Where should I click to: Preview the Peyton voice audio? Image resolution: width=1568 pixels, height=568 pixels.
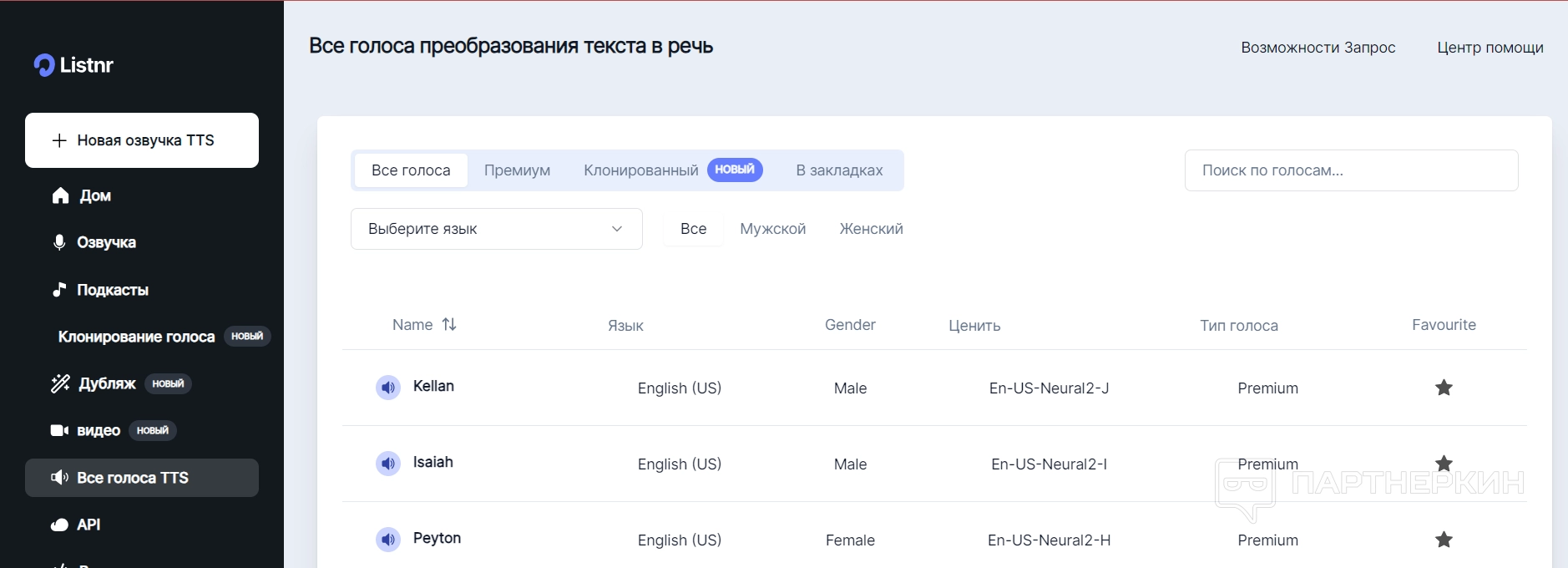click(x=388, y=540)
